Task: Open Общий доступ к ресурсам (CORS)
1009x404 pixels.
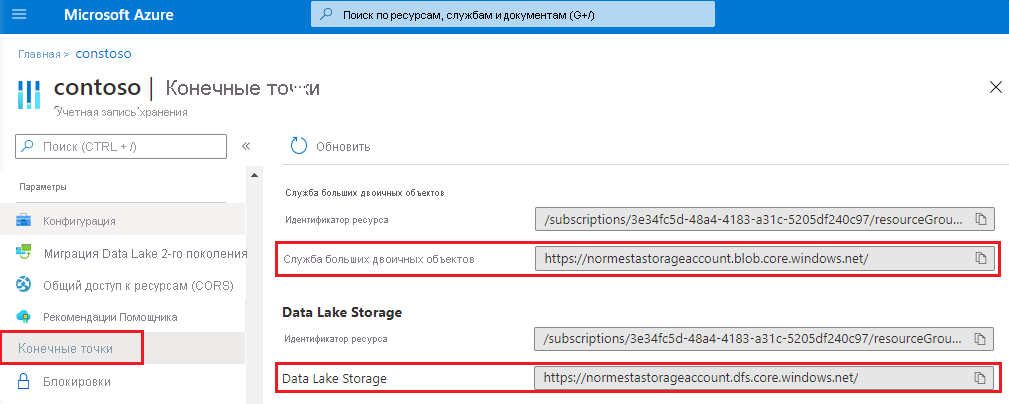Action: [137, 285]
